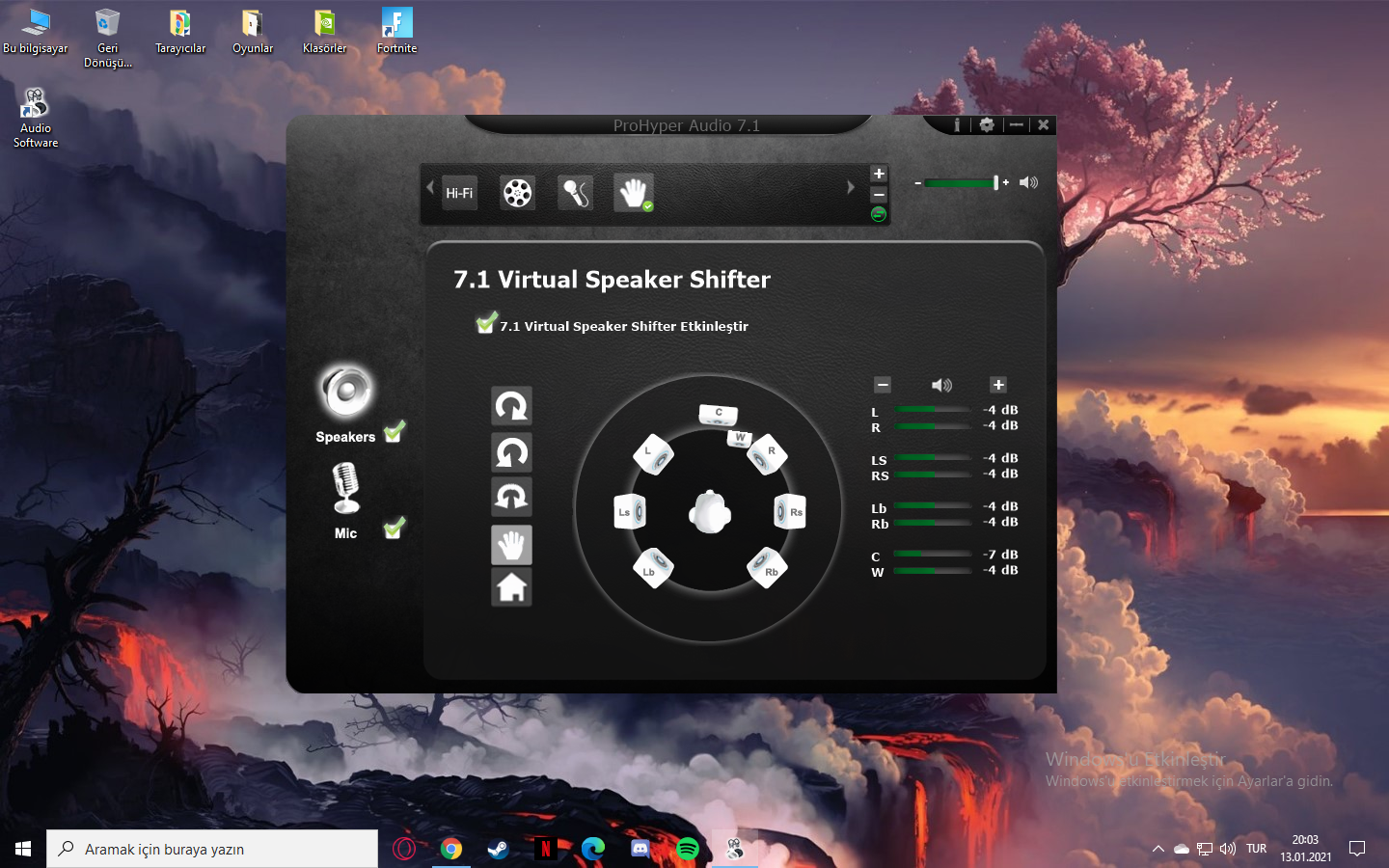
Task: Click the W channel level bar
Action: tap(933, 570)
